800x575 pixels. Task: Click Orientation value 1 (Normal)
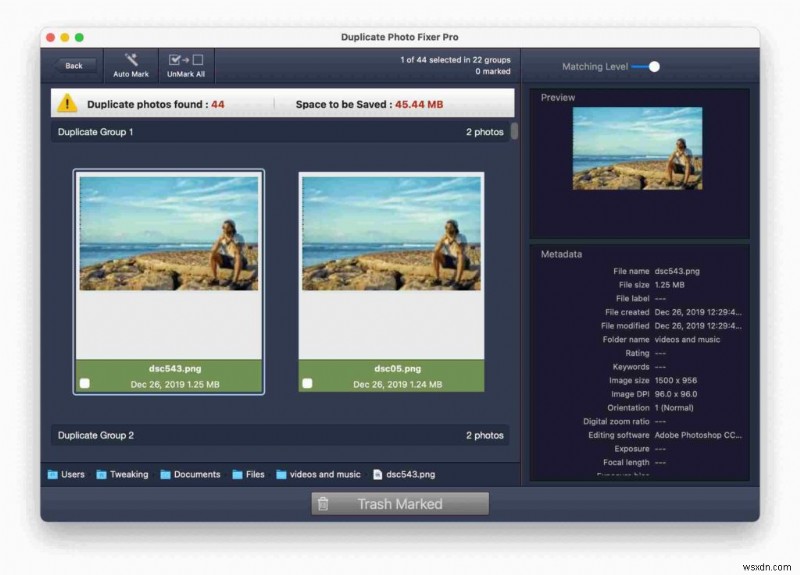pyautogui.click(x=674, y=408)
